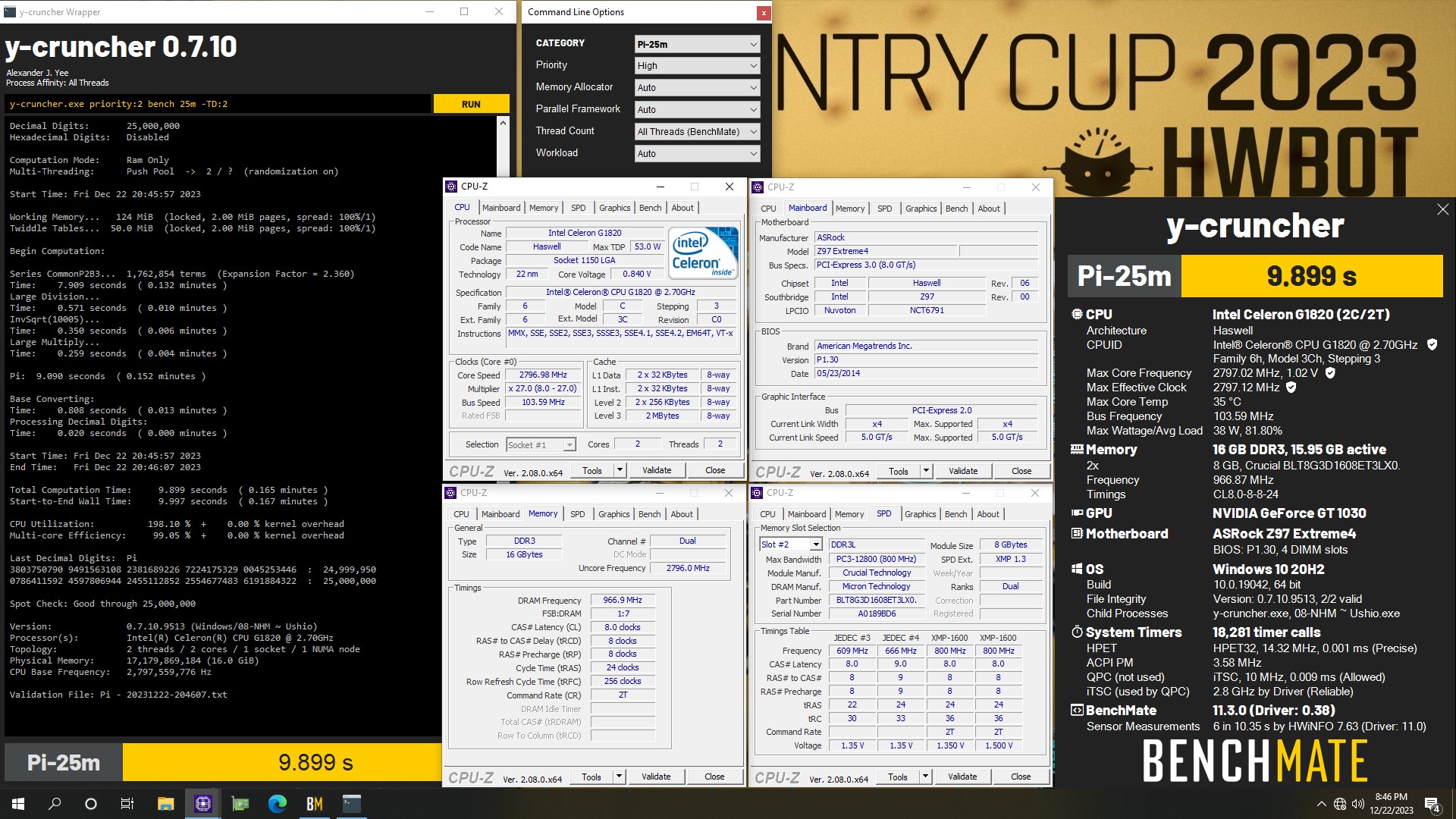The width and height of the screenshot is (1456, 819).
Task: Click Close button in CPU-Z Mainboard window
Action: [1021, 471]
